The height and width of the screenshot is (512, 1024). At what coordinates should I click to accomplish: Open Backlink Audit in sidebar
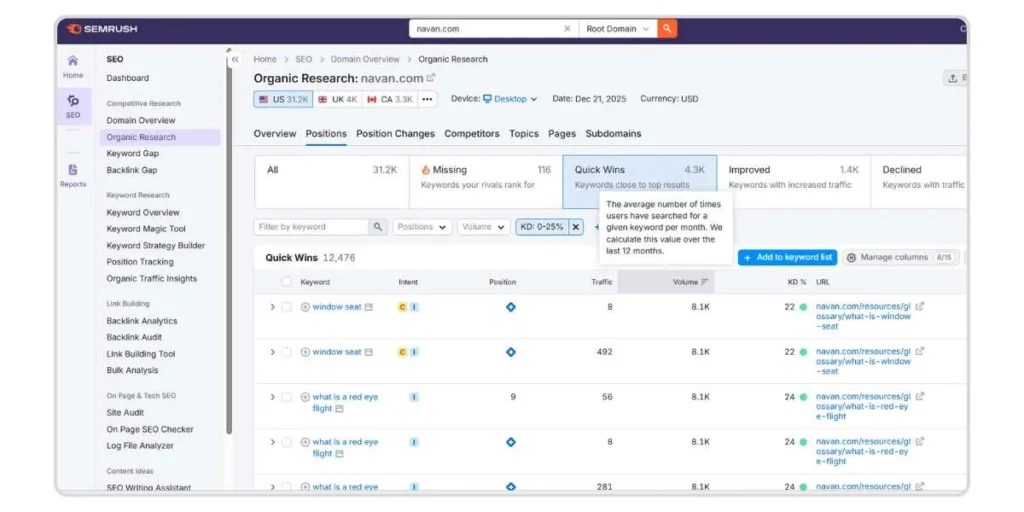(135, 338)
